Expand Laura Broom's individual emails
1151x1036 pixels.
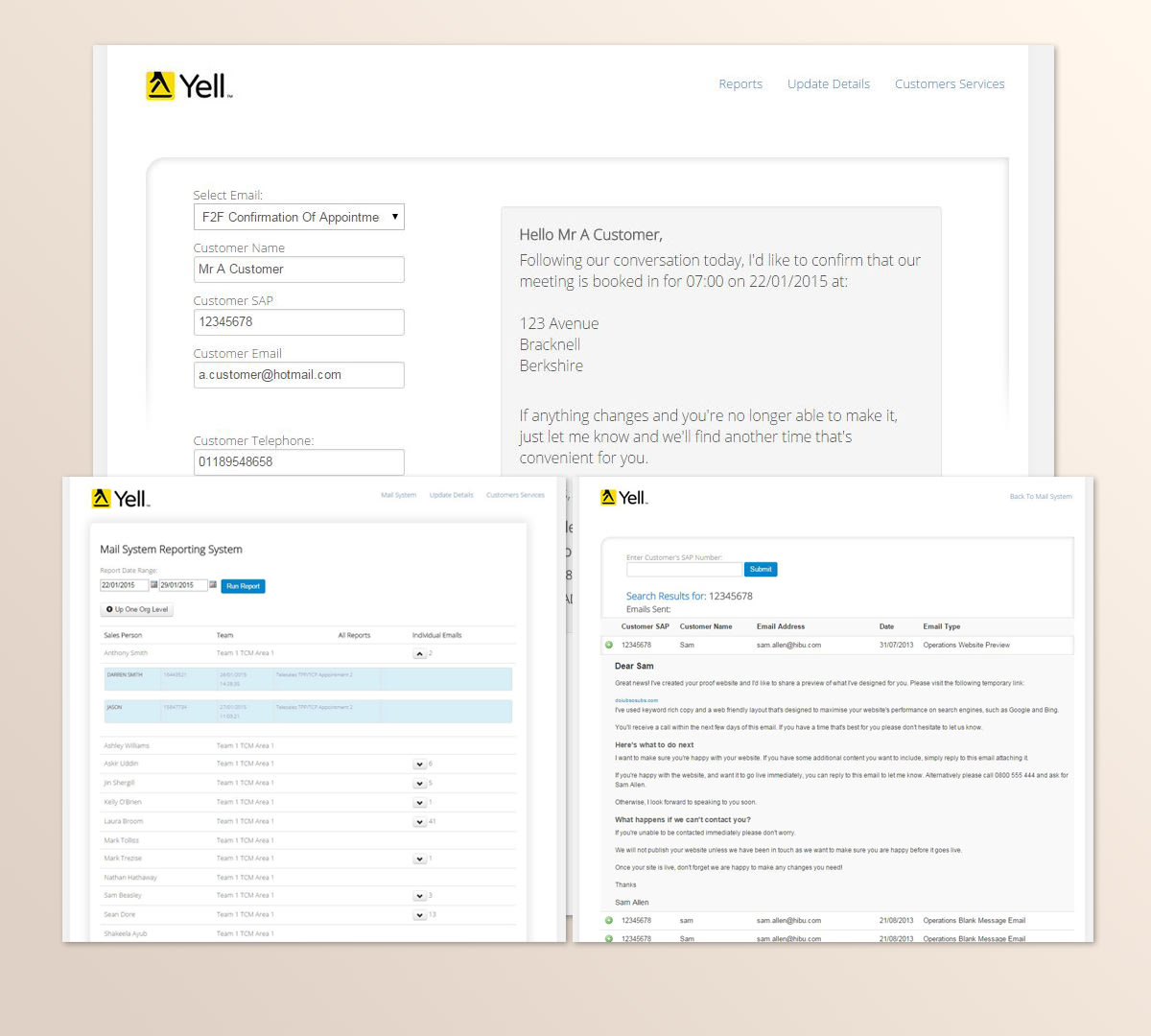coord(419,822)
